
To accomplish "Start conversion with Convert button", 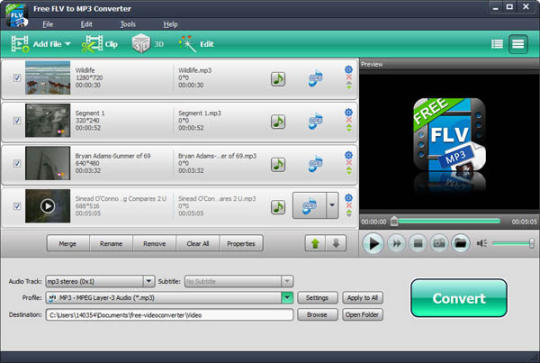I will tap(459, 298).
